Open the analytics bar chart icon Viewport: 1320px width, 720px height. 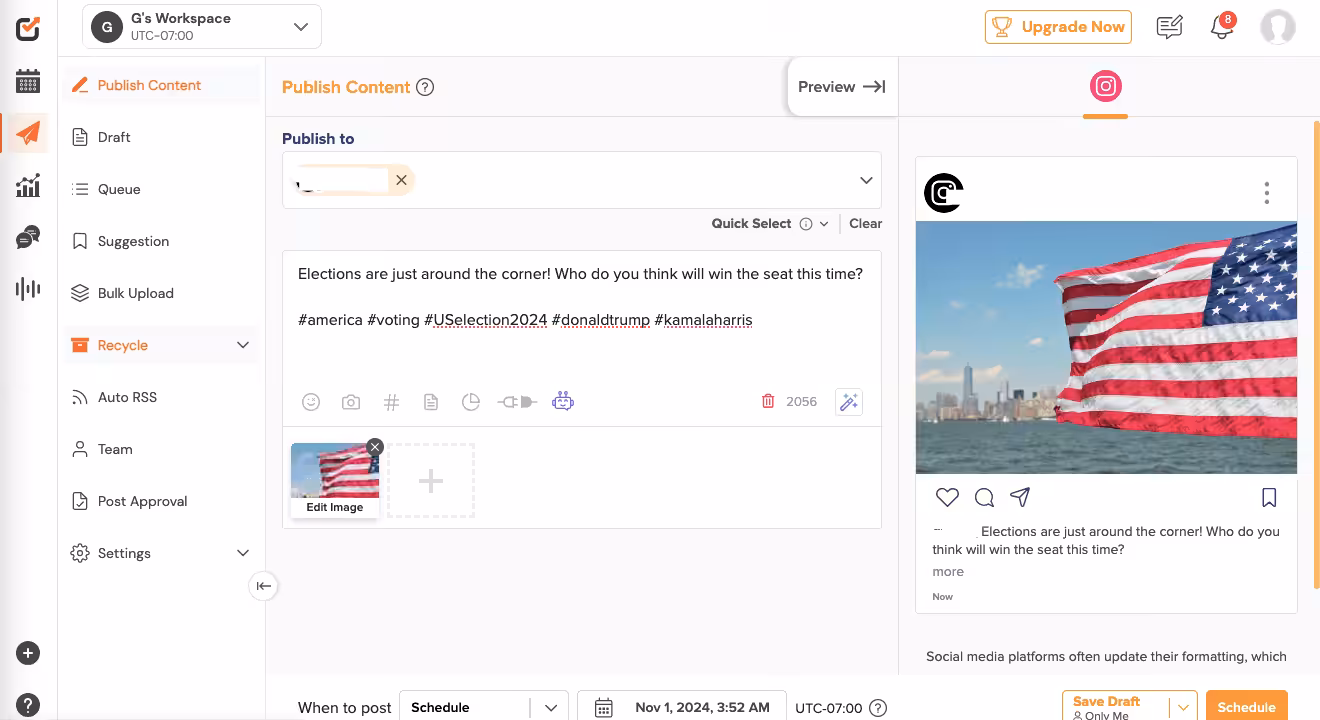[x=28, y=185]
